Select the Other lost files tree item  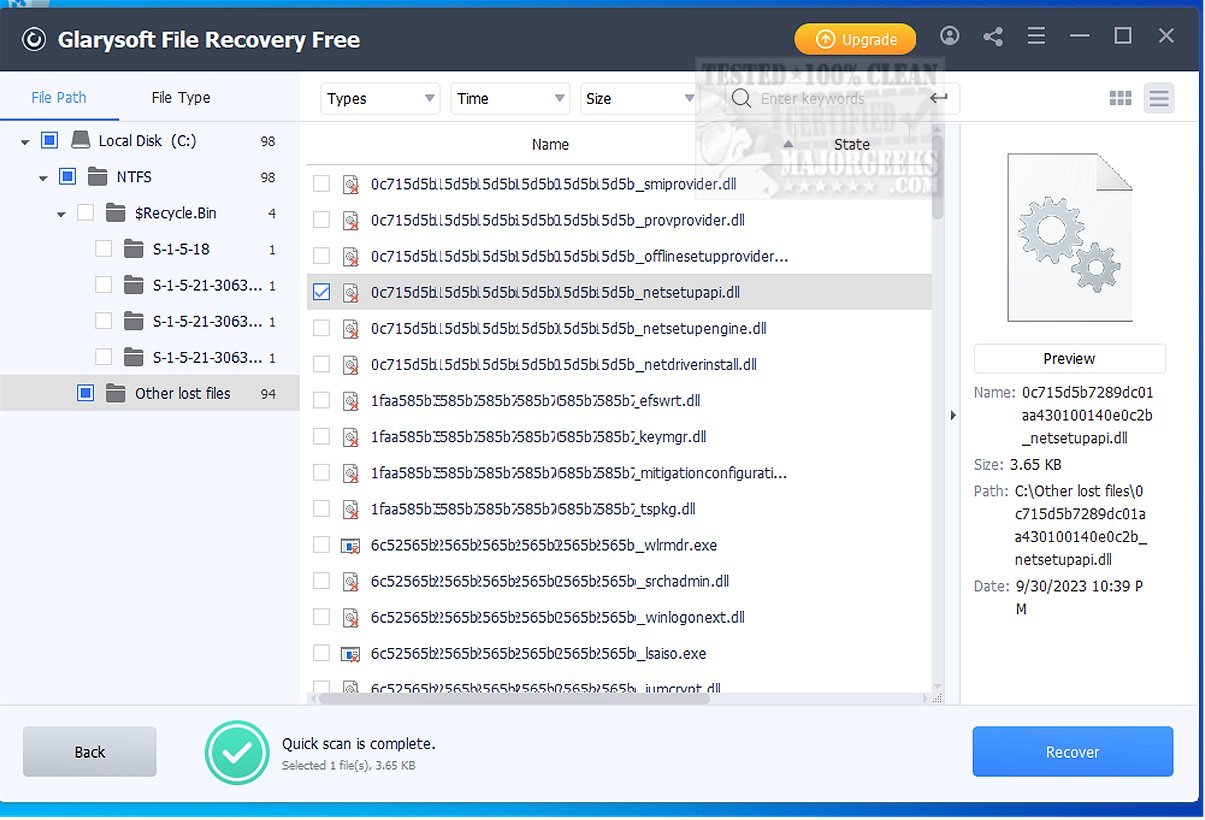point(150,393)
